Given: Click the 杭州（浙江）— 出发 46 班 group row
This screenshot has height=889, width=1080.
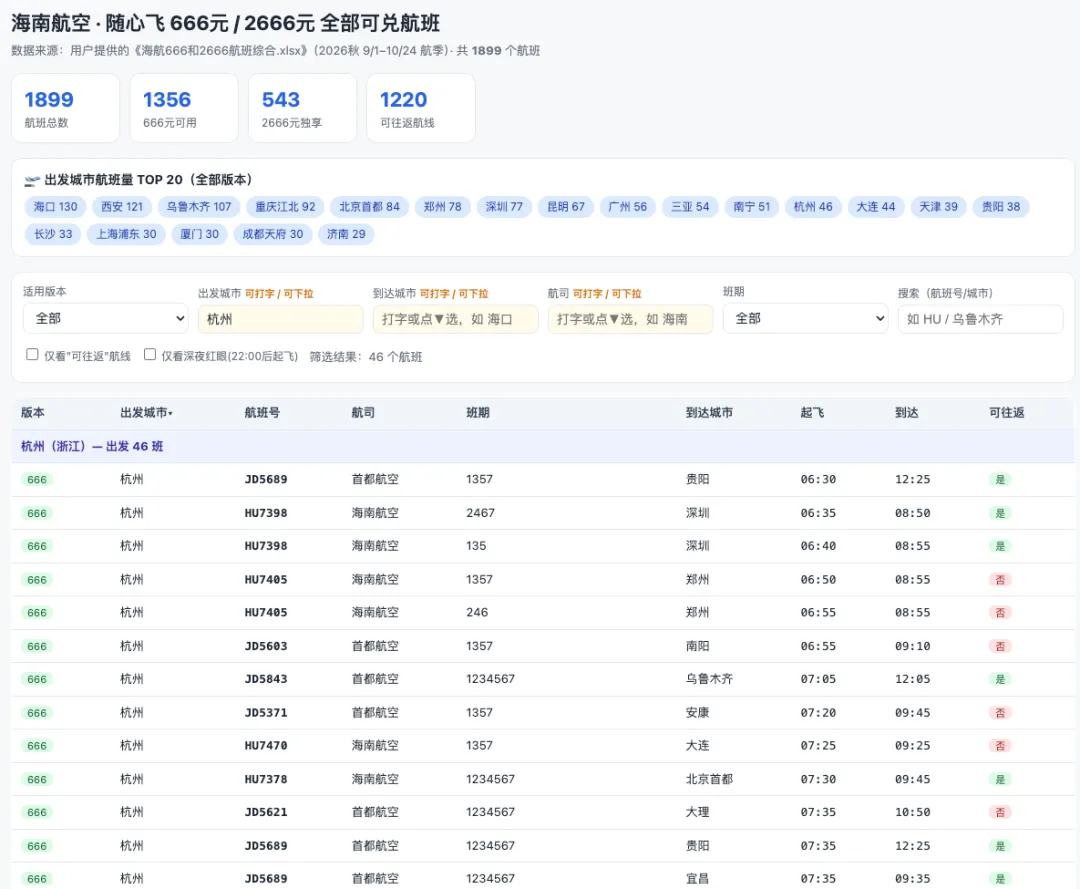Looking at the screenshot, I should [542, 446].
